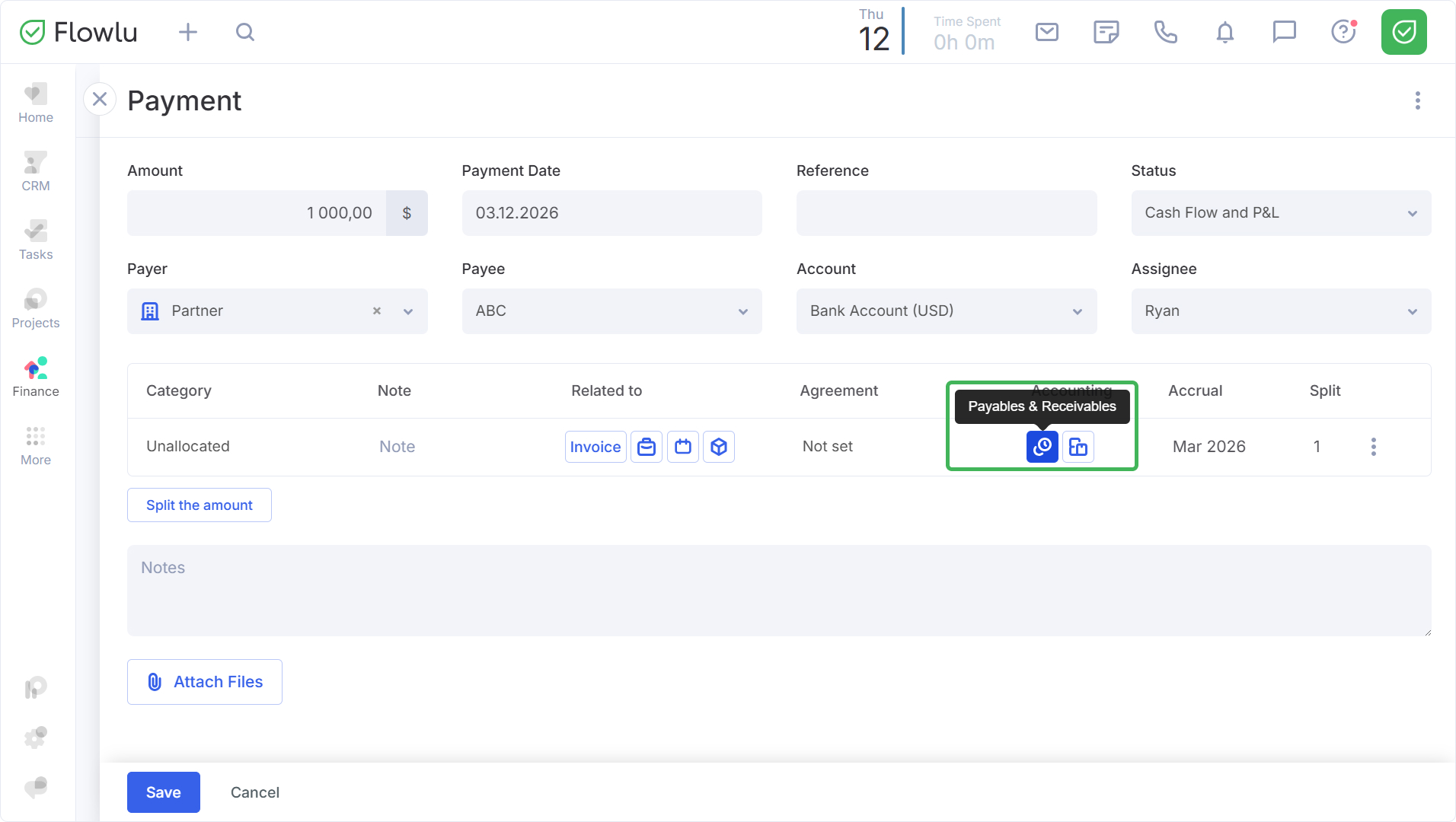Expand the Bank Account (USD) dropdown
This screenshot has width=1456, height=822.
tap(946, 311)
